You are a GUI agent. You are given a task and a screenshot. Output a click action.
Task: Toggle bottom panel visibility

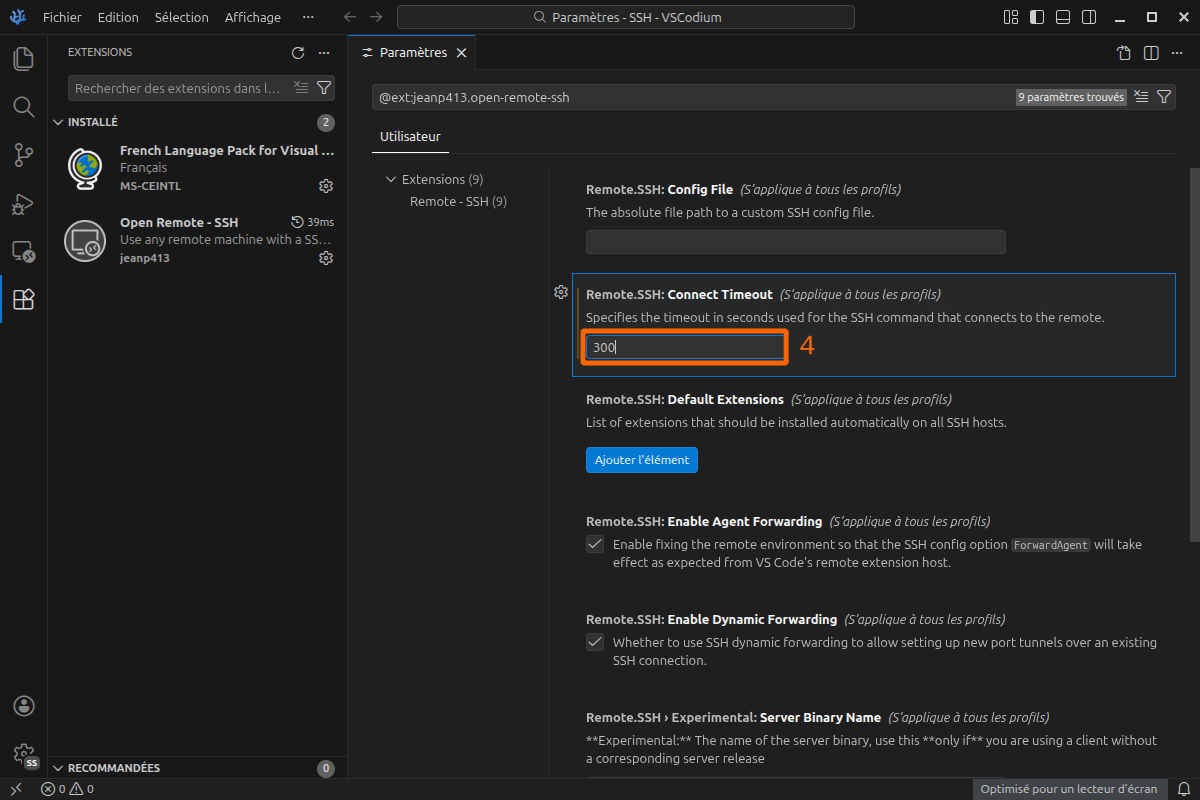coord(1063,17)
